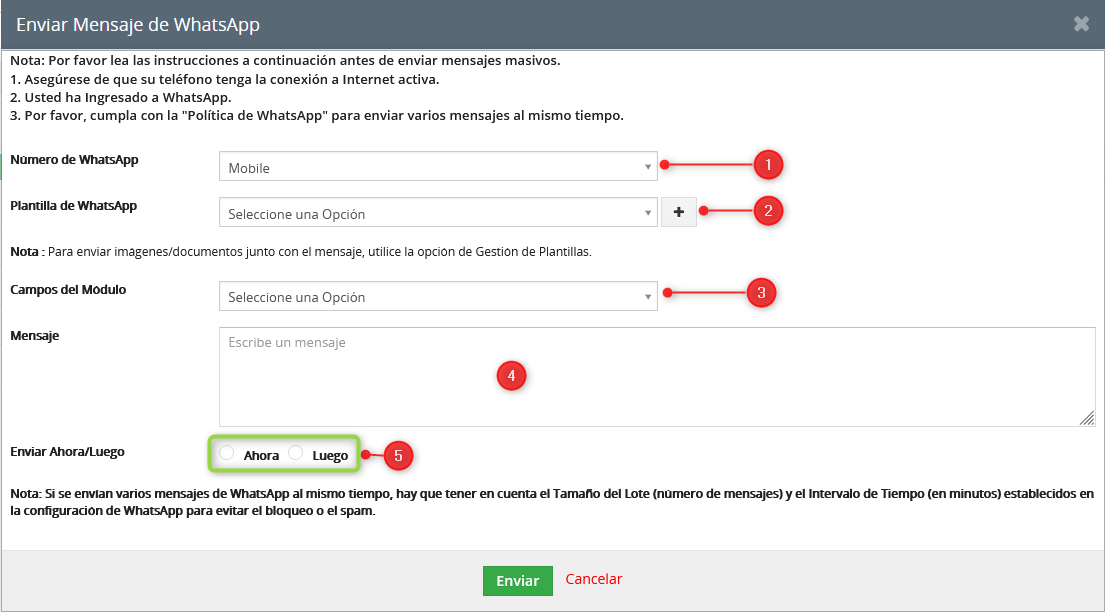The height and width of the screenshot is (612, 1105).
Task: Click the 'Mensaje' field label
Action: (35, 336)
